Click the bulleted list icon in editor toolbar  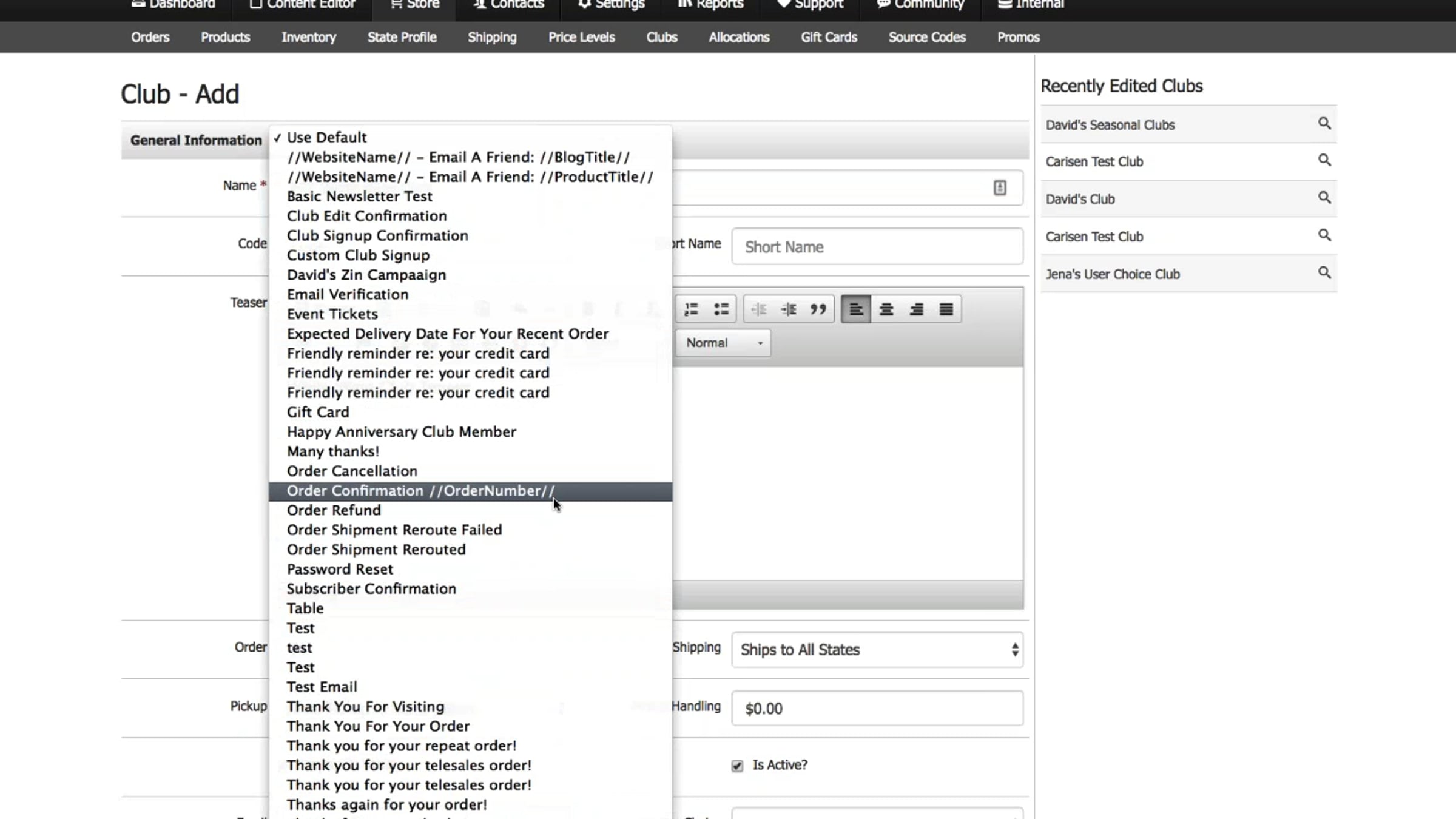click(x=721, y=309)
